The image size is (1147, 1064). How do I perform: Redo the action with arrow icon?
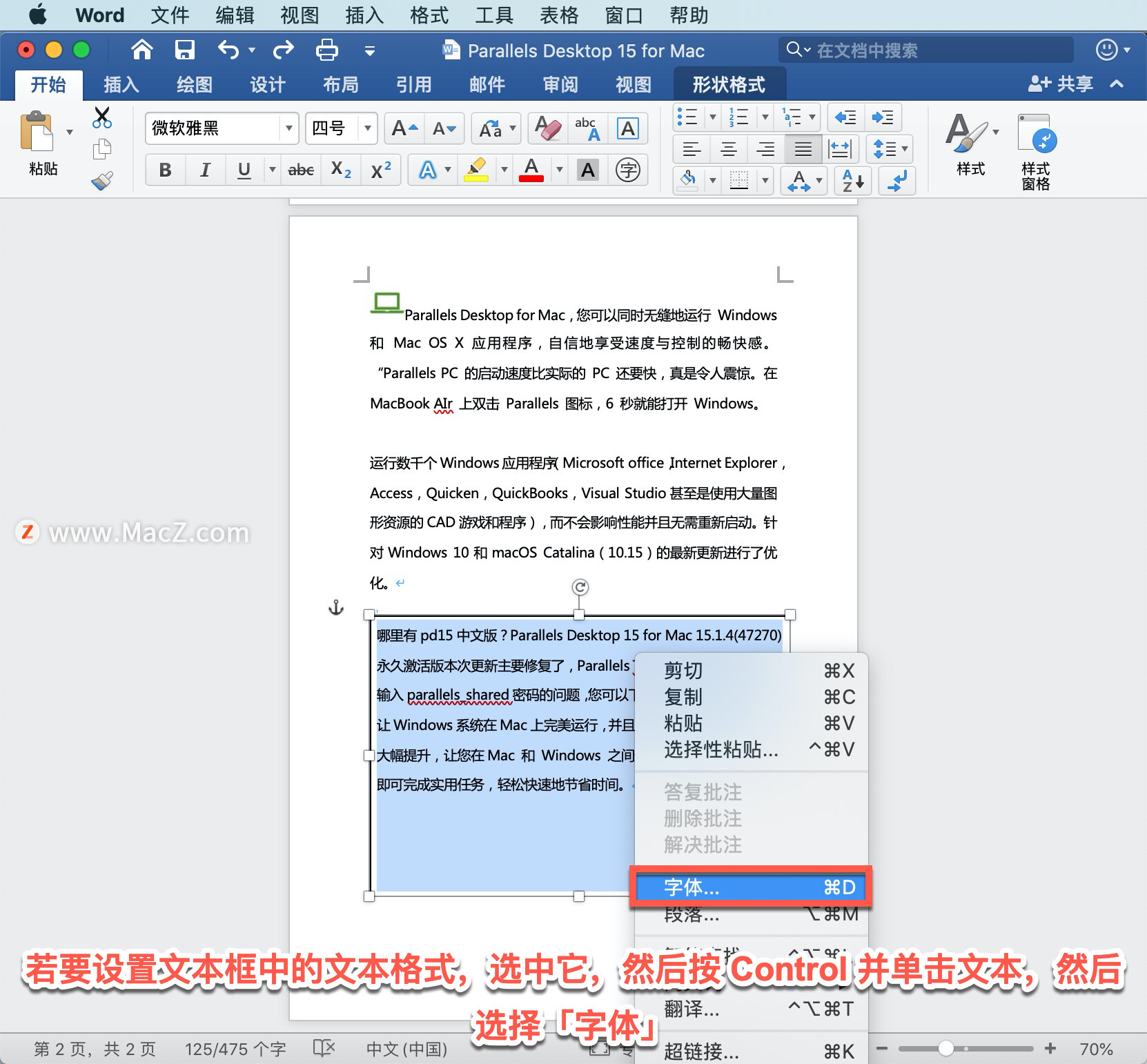point(284,50)
